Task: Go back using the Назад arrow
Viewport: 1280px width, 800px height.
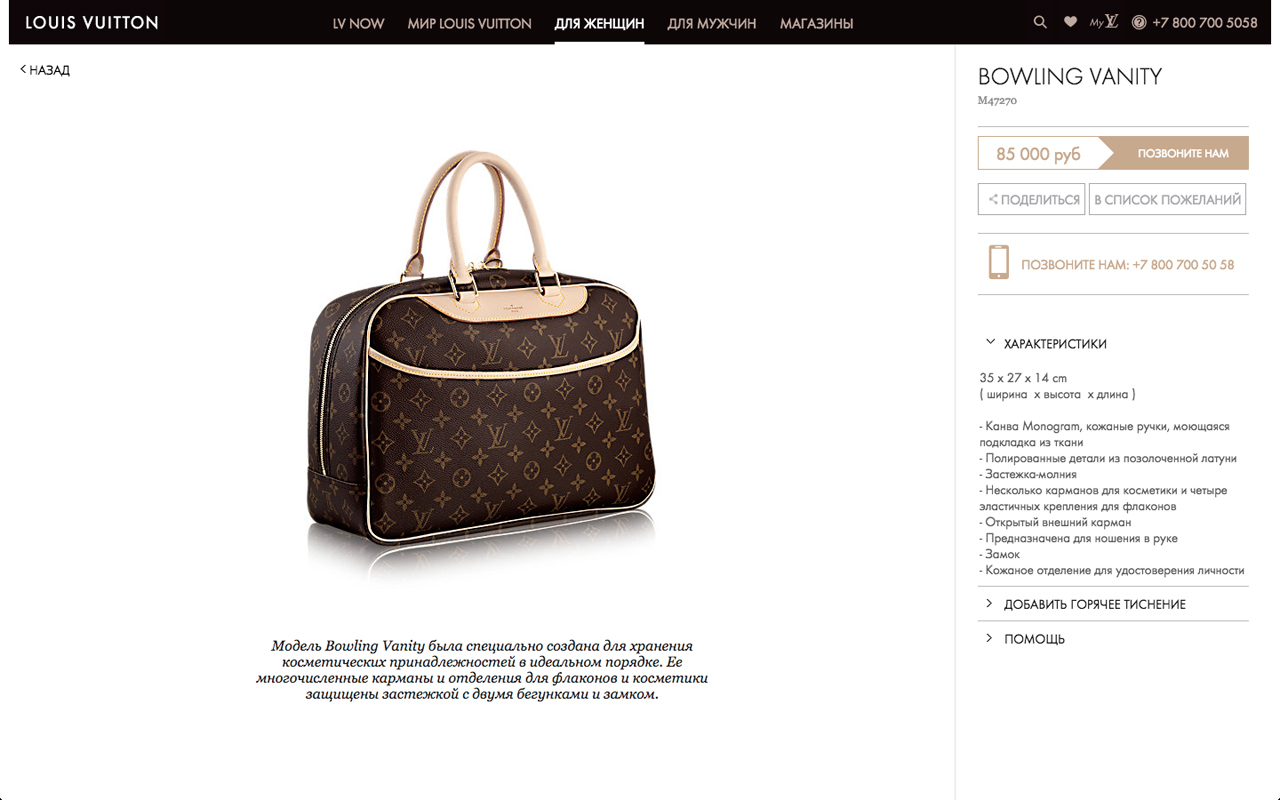Action: (x=45, y=70)
